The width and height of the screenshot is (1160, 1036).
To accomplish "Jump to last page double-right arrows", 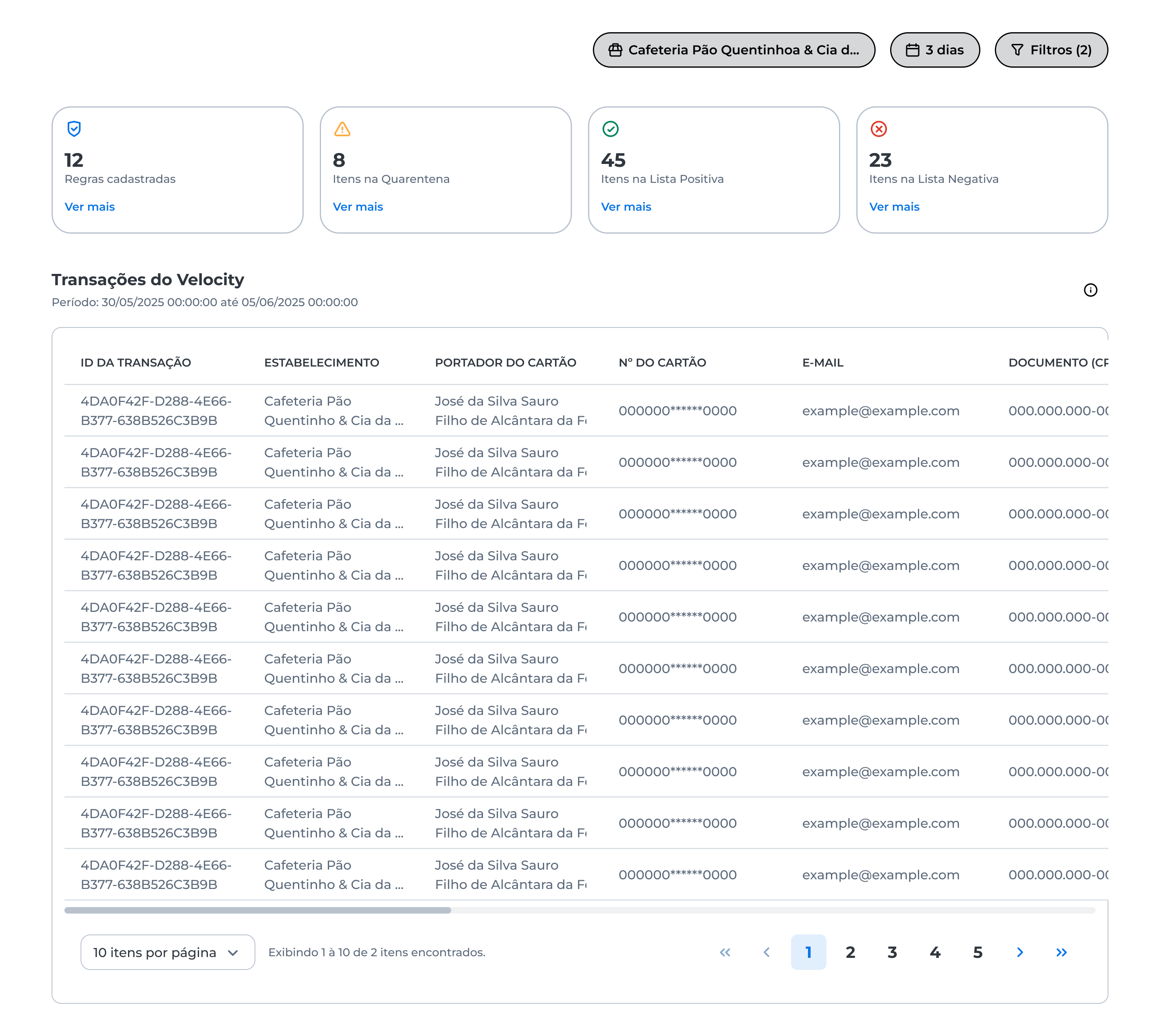I will pos(1062,952).
